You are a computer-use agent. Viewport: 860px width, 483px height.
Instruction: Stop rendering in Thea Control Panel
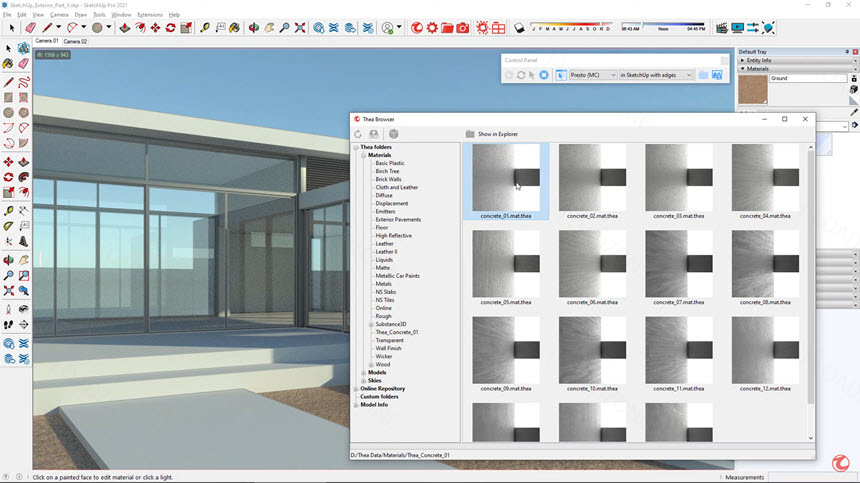(x=544, y=75)
